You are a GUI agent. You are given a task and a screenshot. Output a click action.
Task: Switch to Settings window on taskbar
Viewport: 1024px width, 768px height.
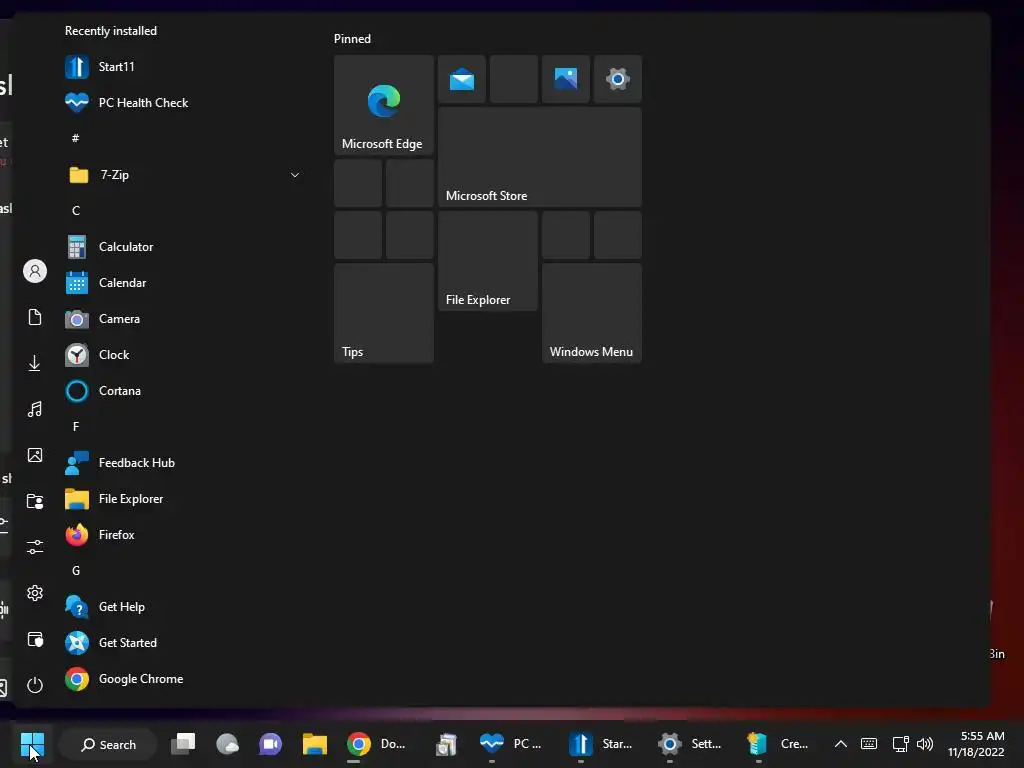tap(689, 744)
